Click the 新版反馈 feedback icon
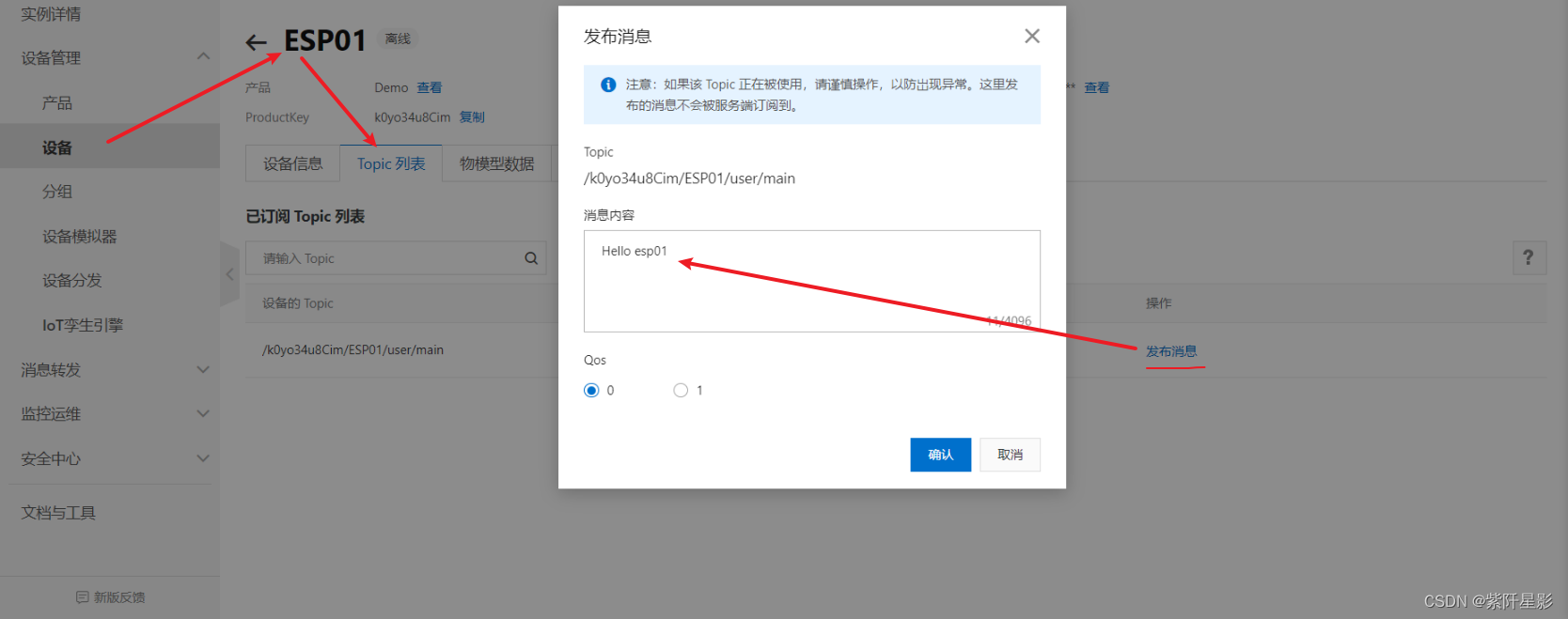1568x619 pixels. tap(83, 597)
